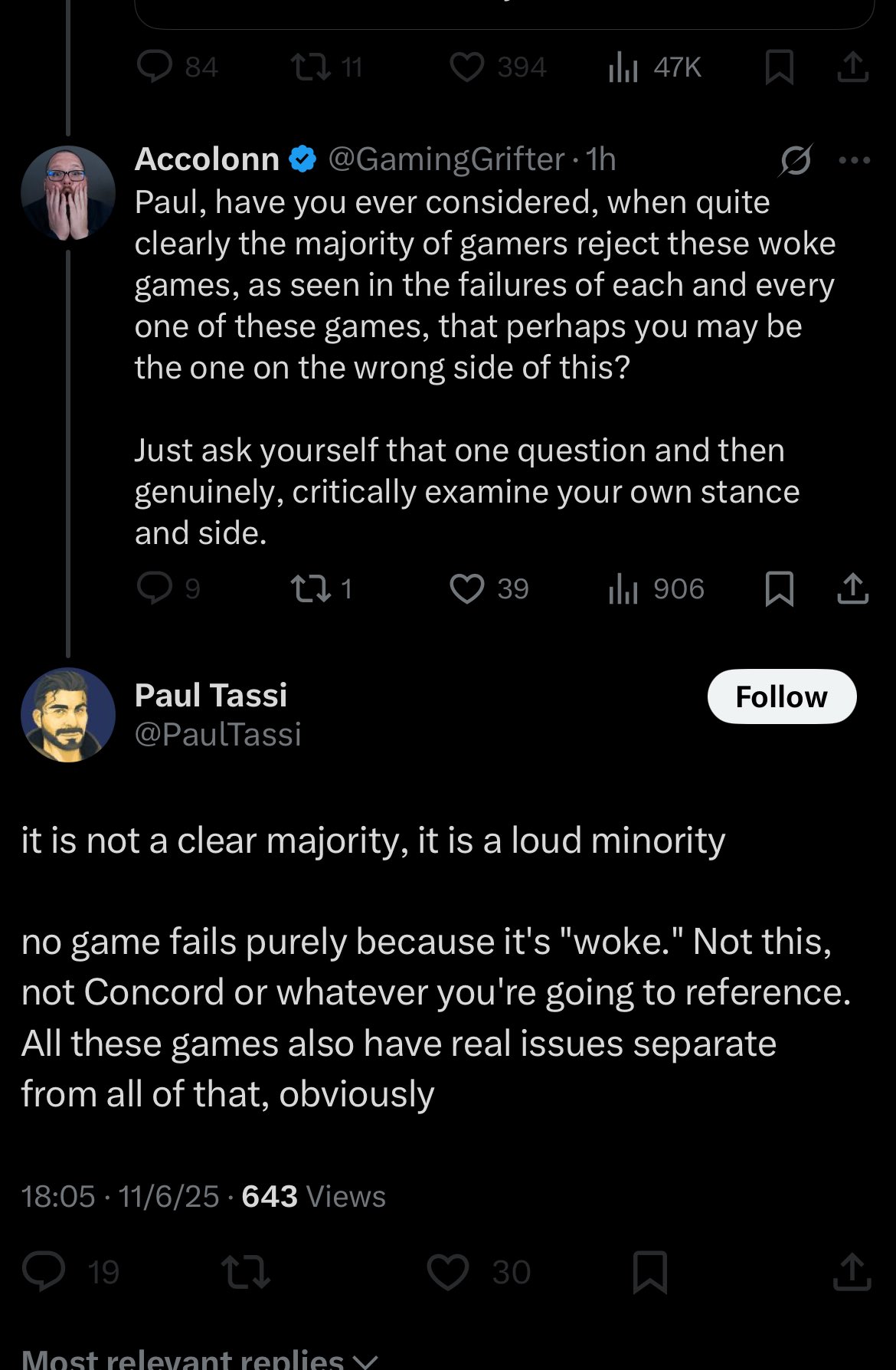The width and height of the screenshot is (896, 1370).
Task: Repost Paul Tassi's main tweet
Action: [245, 1272]
